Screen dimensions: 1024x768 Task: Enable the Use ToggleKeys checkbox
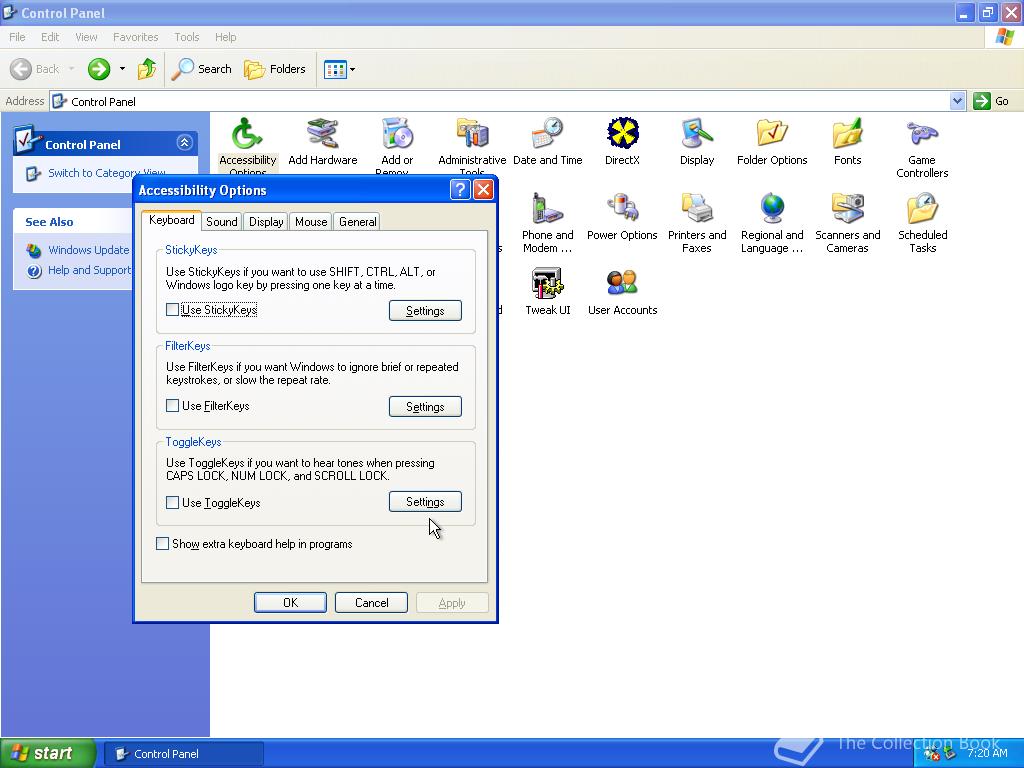[172, 502]
